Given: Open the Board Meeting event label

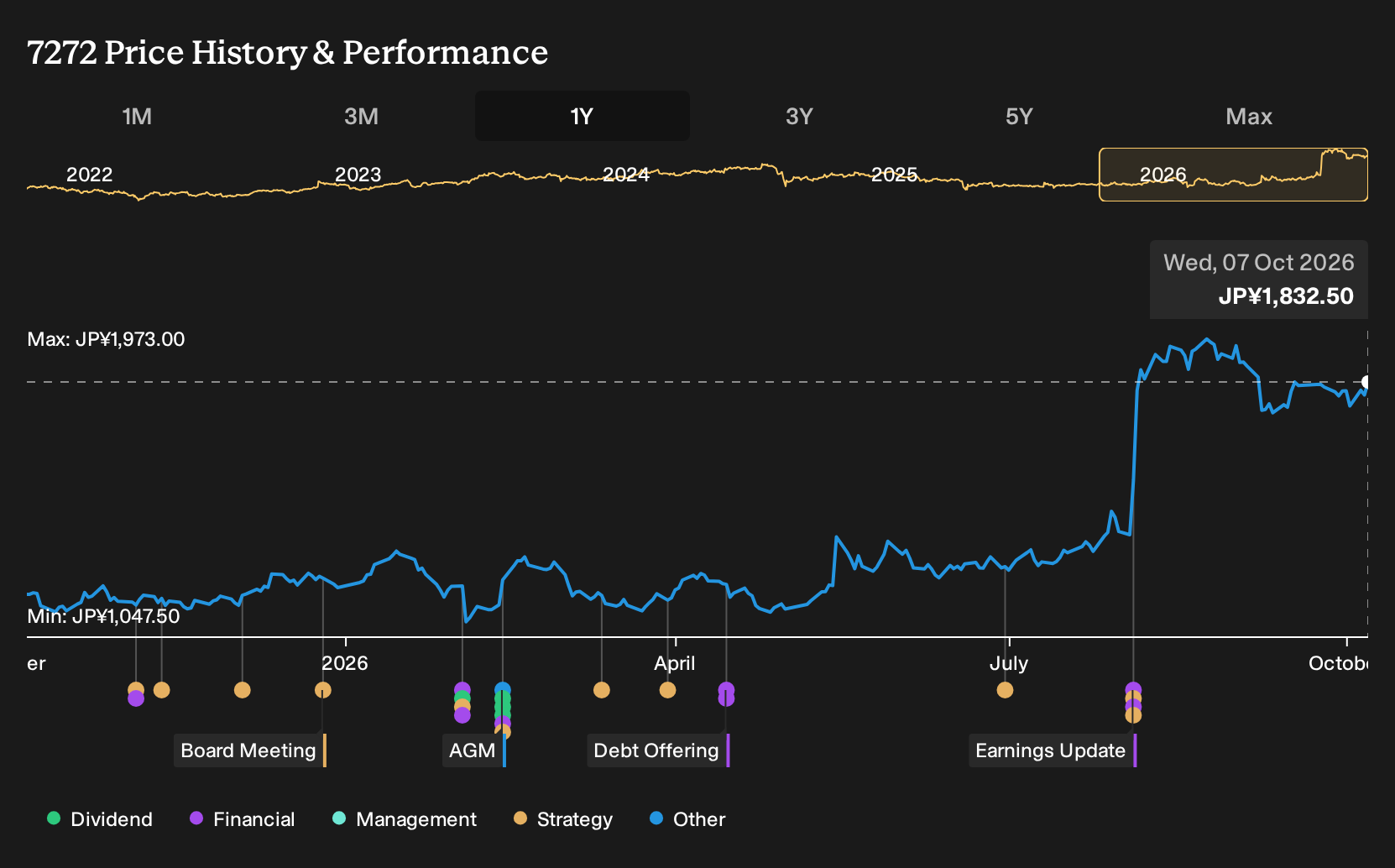Looking at the screenshot, I should tap(249, 750).
